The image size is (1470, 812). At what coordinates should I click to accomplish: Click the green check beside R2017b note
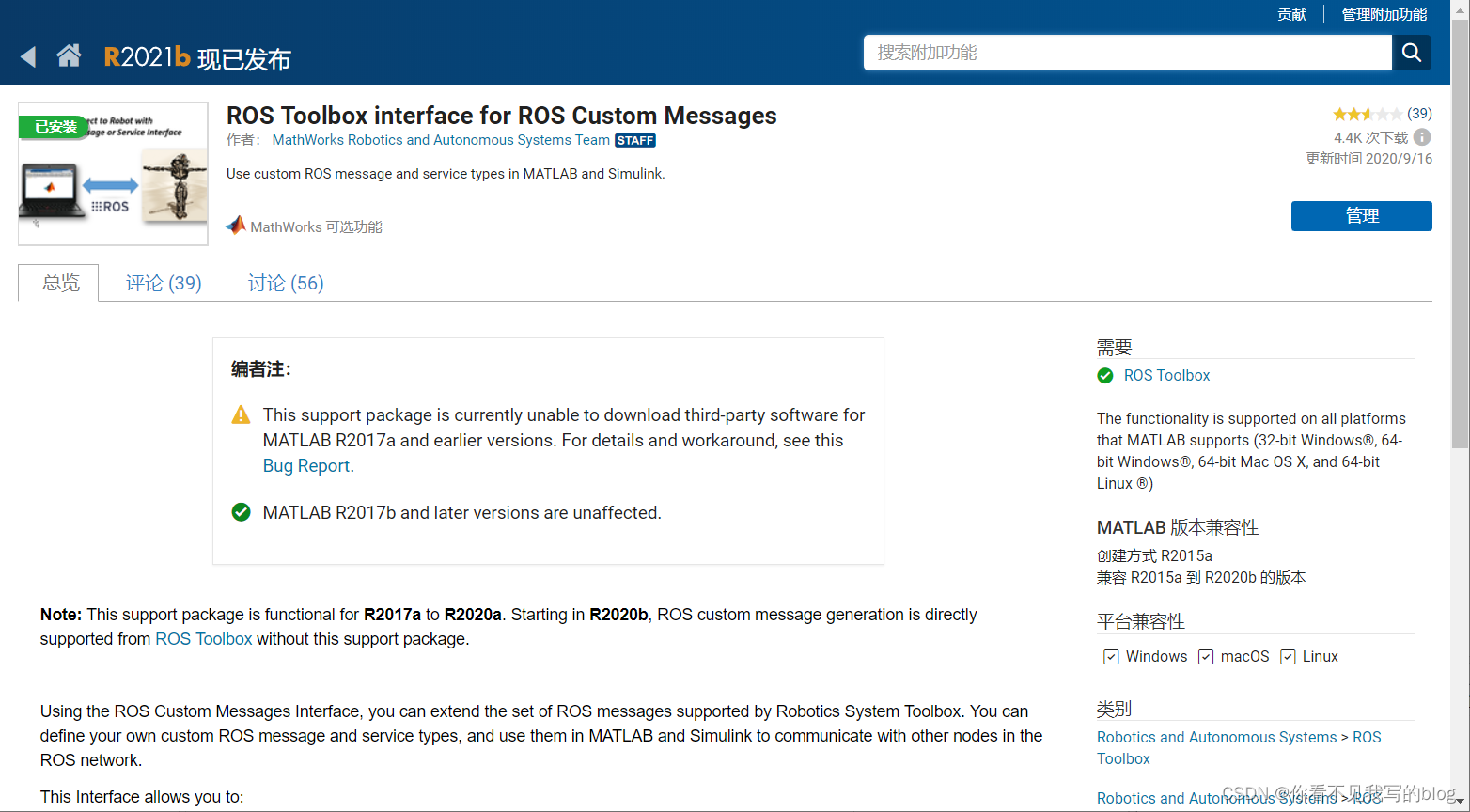tap(242, 512)
